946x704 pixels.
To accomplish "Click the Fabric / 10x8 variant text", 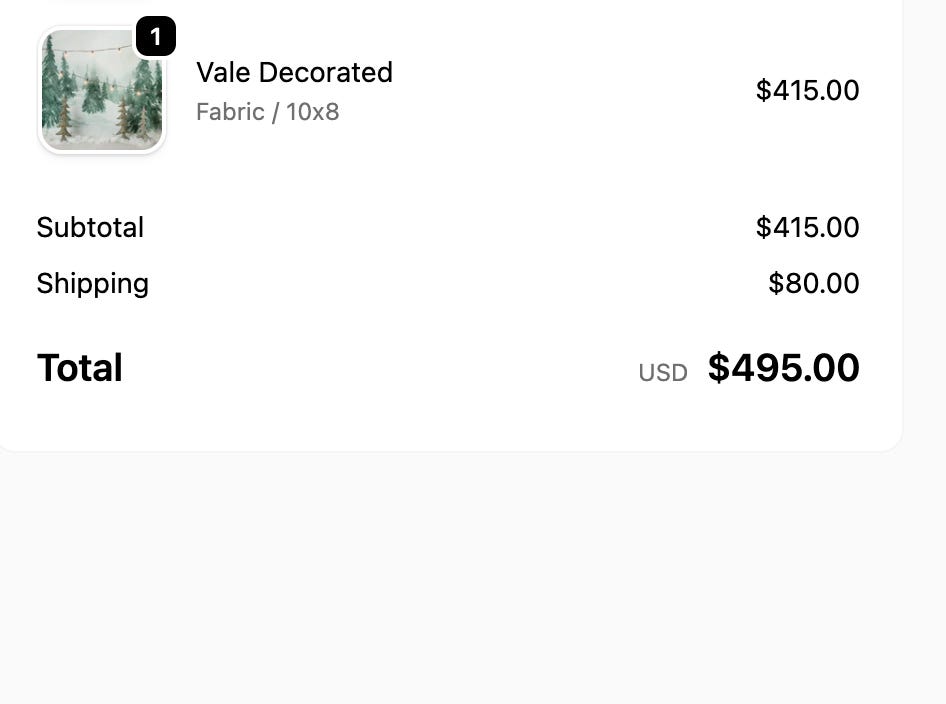I will pyautogui.click(x=267, y=112).
